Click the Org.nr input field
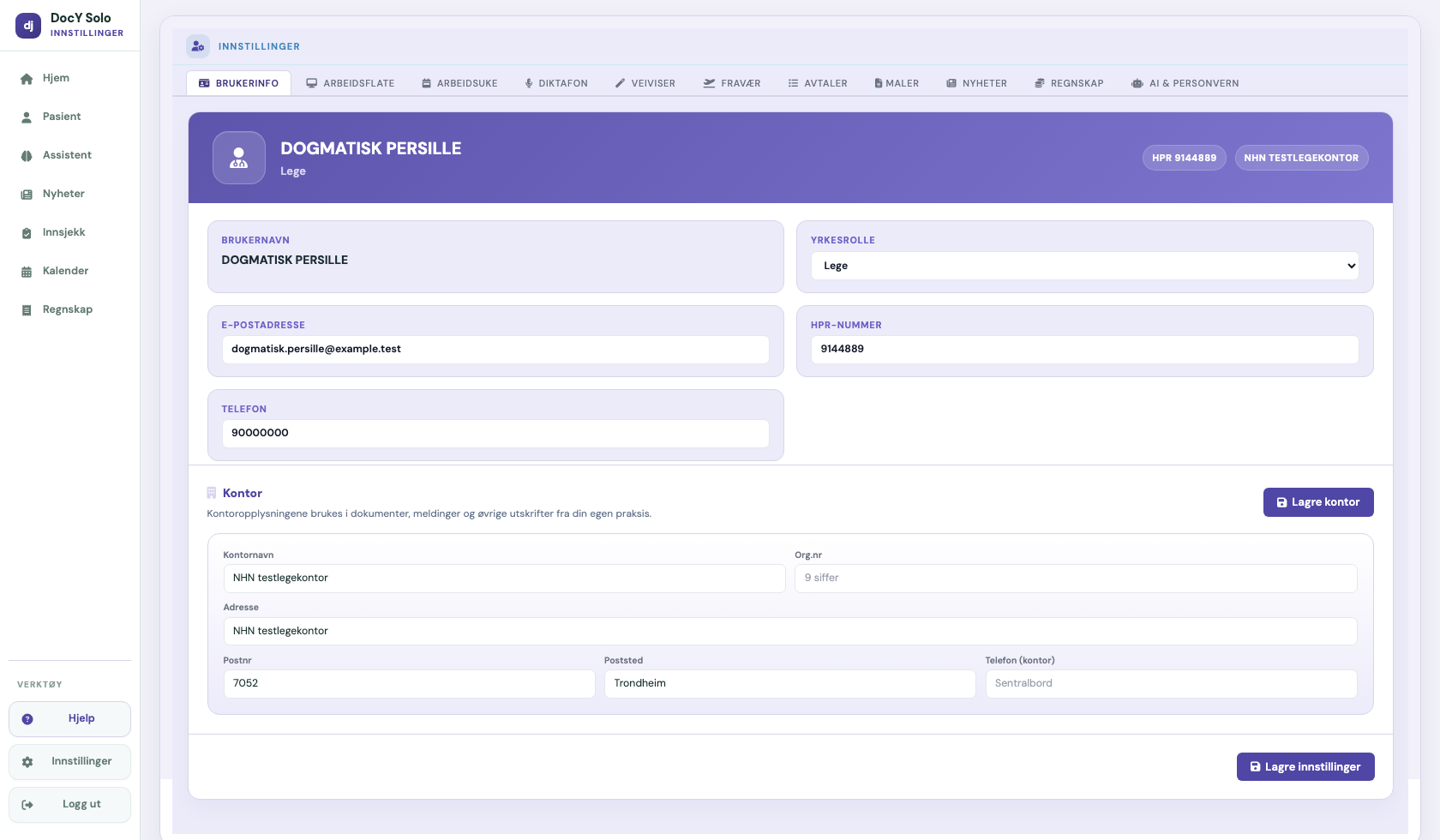This screenshot has height=840, width=1440. 1076,578
